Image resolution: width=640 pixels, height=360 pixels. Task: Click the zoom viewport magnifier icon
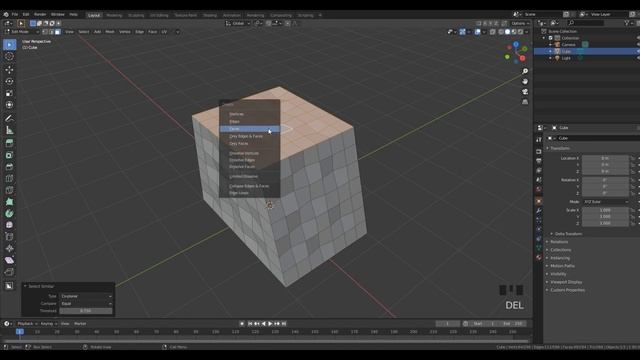click(525, 71)
